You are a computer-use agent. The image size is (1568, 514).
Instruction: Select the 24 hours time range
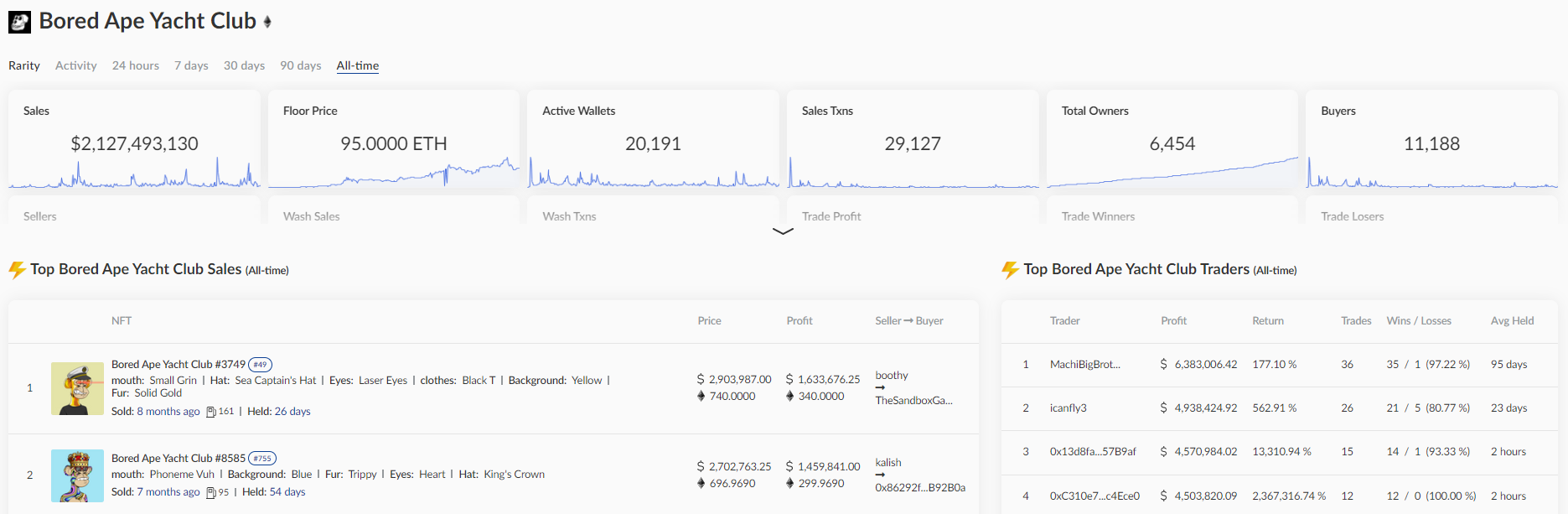point(136,65)
